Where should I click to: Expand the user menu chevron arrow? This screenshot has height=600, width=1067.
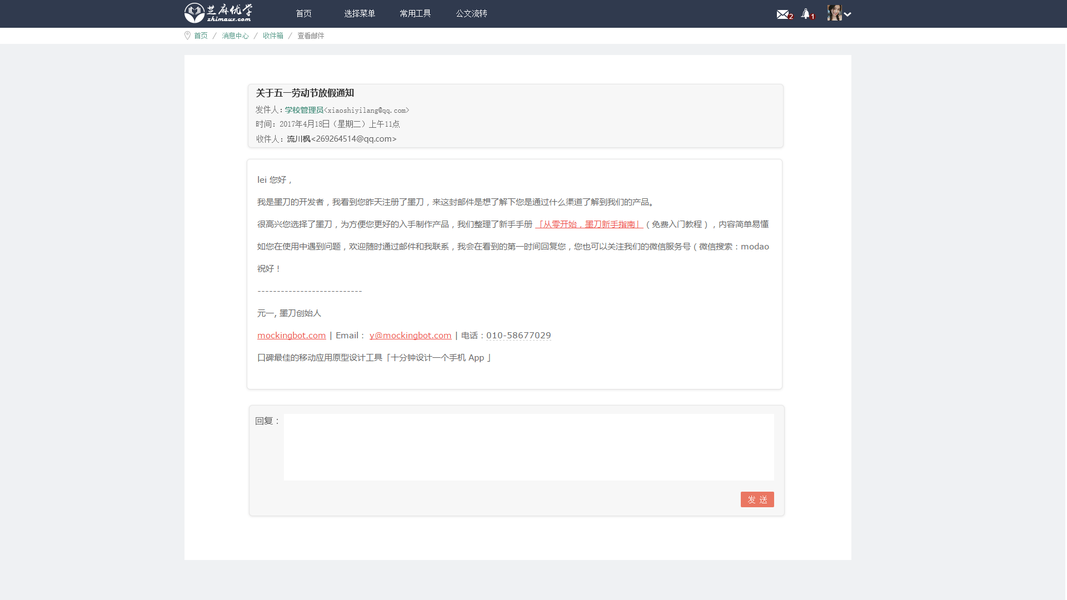(847, 14)
